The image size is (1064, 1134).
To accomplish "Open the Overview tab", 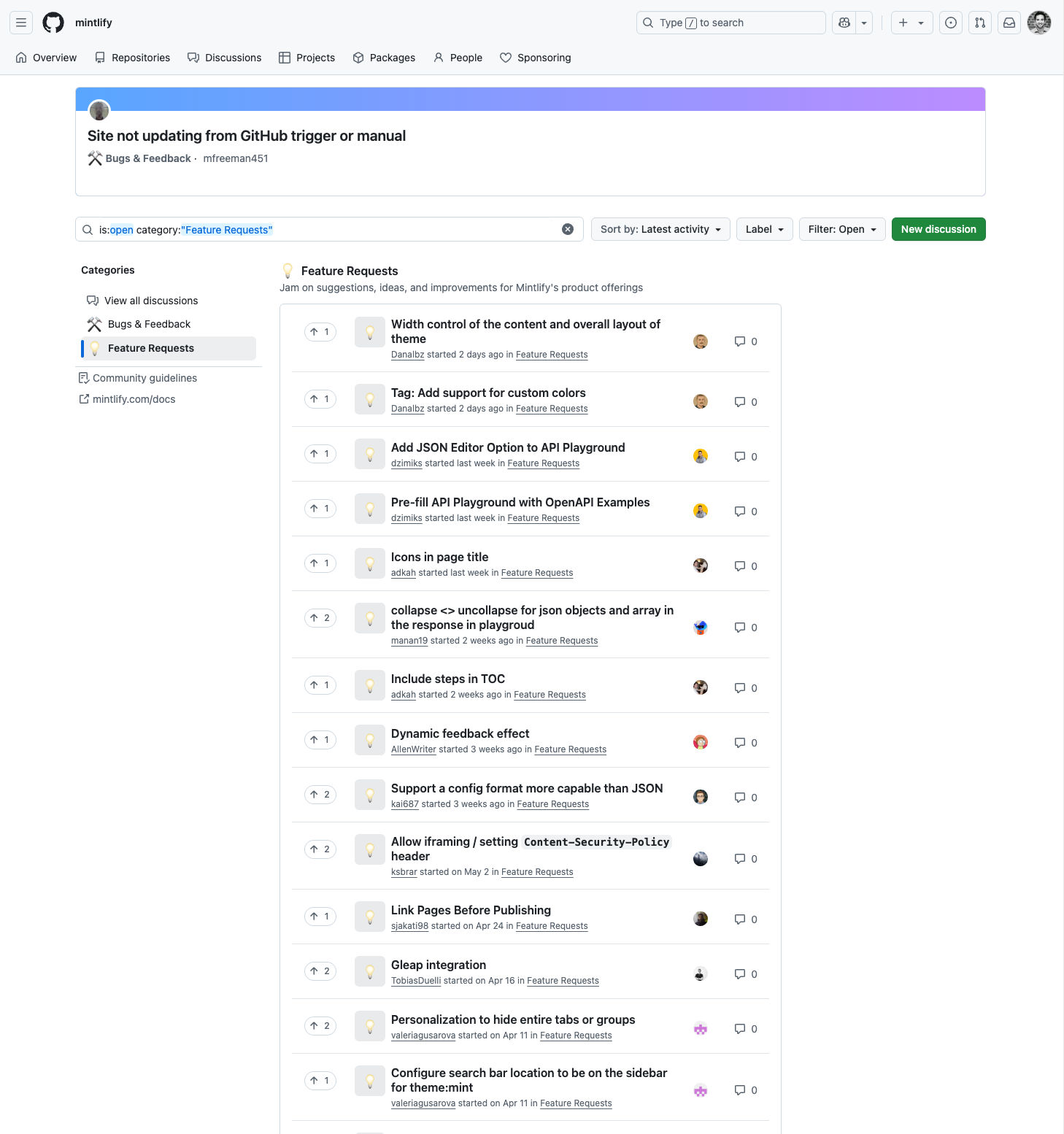I will tap(46, 58).
